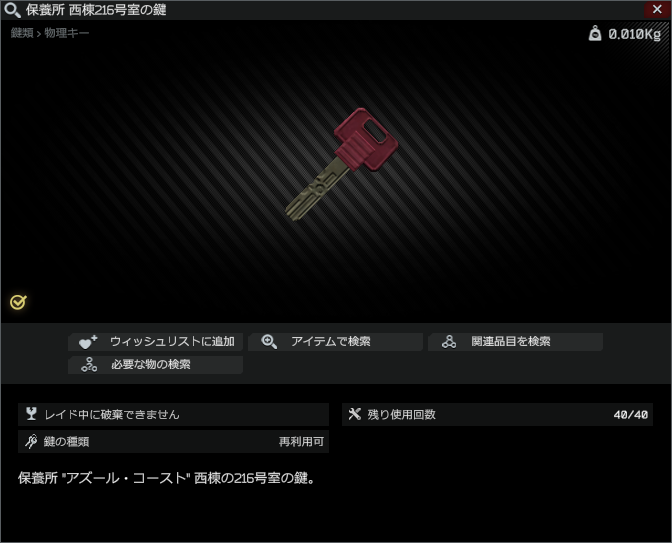672x543 pixels.
Task: Click linked-nodes icon beside 関連品目を検索
Action: coord(449,342)
